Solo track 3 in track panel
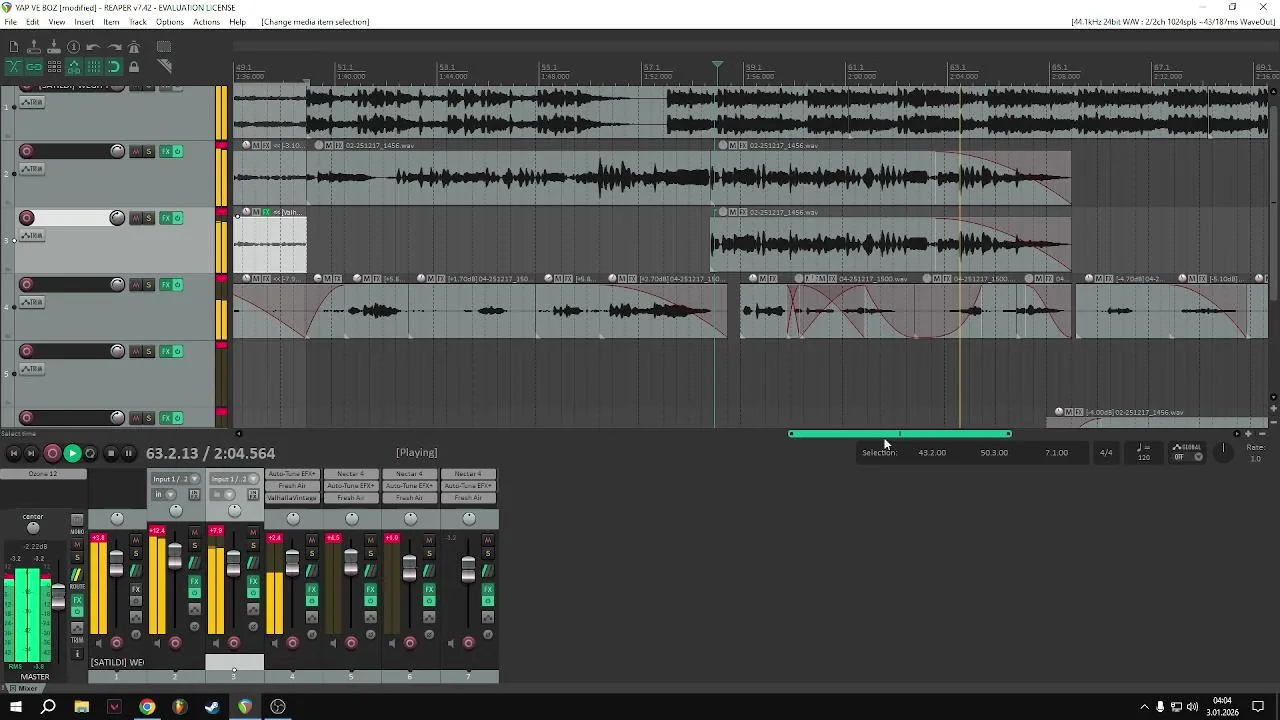This screenshot has height=720, width=1280. point(149,218)
